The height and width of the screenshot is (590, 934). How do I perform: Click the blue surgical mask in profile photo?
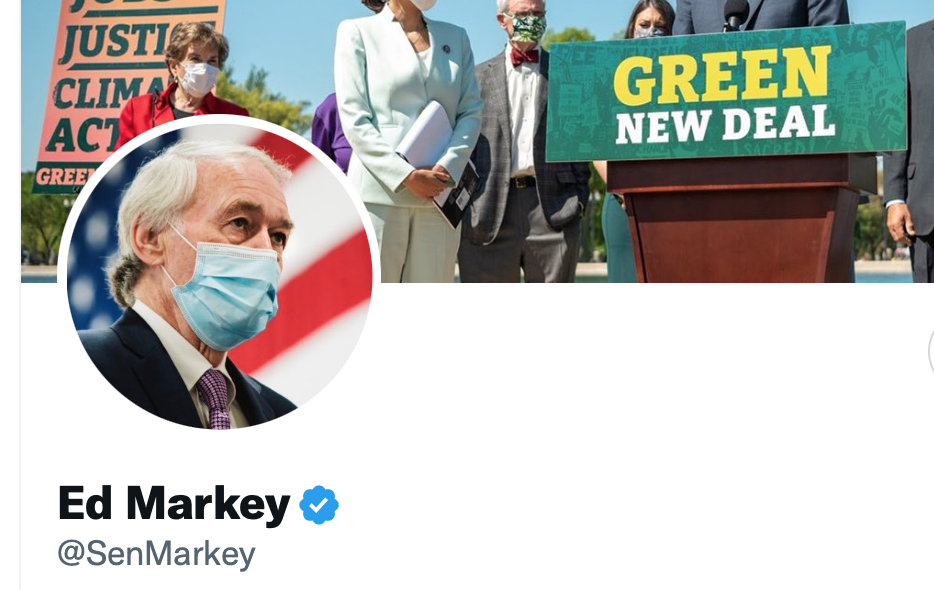pos(226,293)
